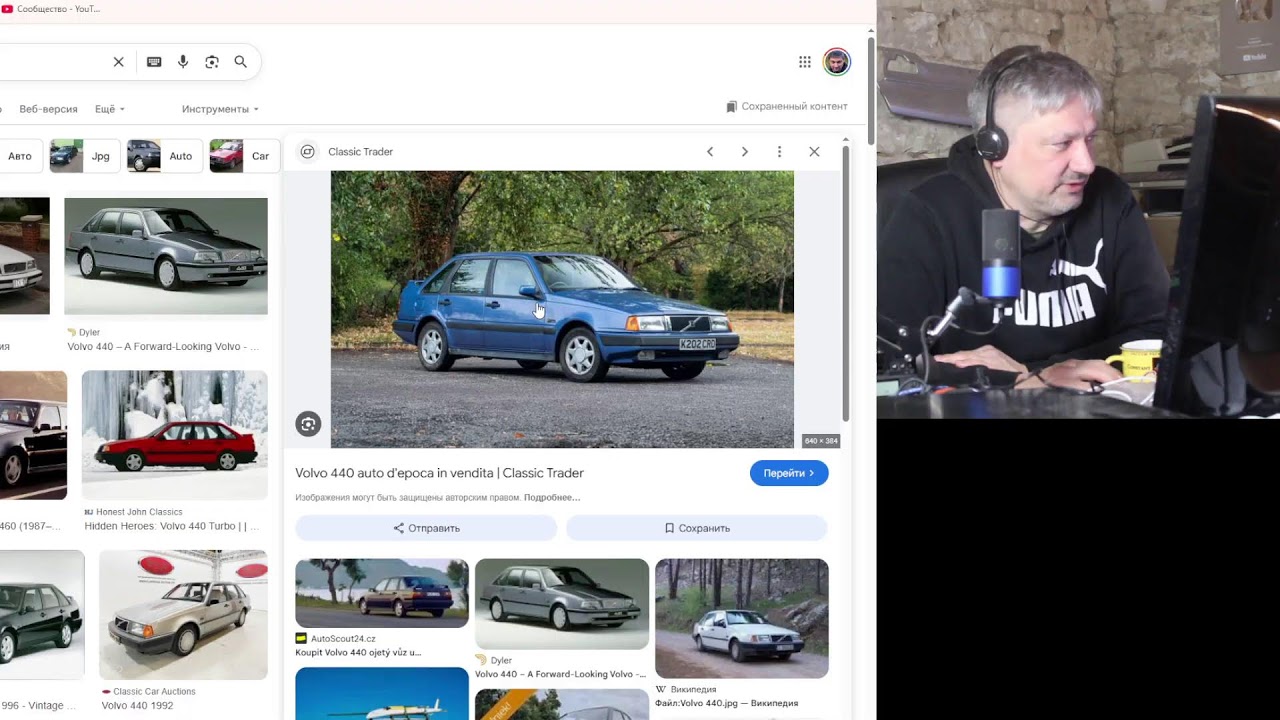Click inside the Google search input field

tap(50, 62)
